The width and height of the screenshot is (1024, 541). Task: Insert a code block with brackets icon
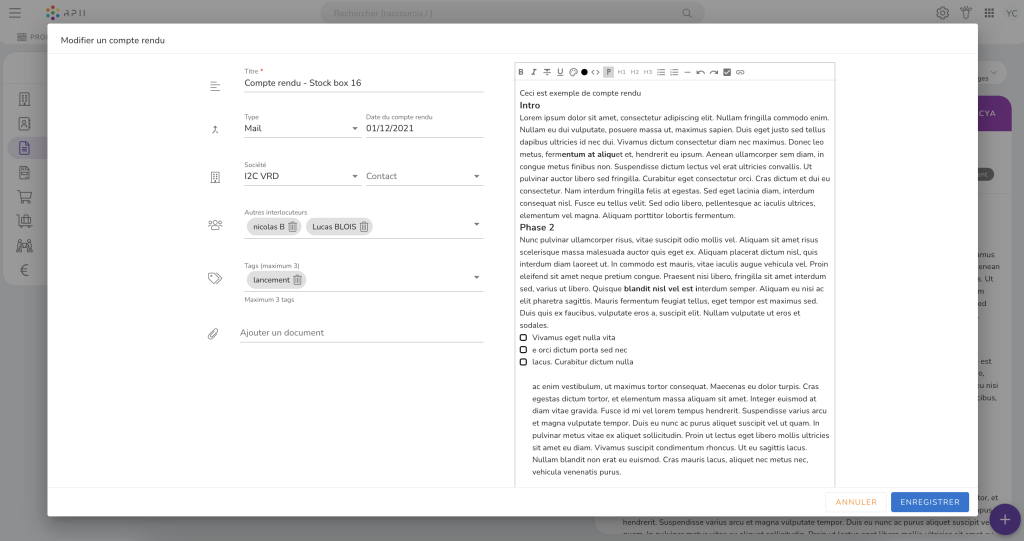pyautogui.click(x=596, y=72)
